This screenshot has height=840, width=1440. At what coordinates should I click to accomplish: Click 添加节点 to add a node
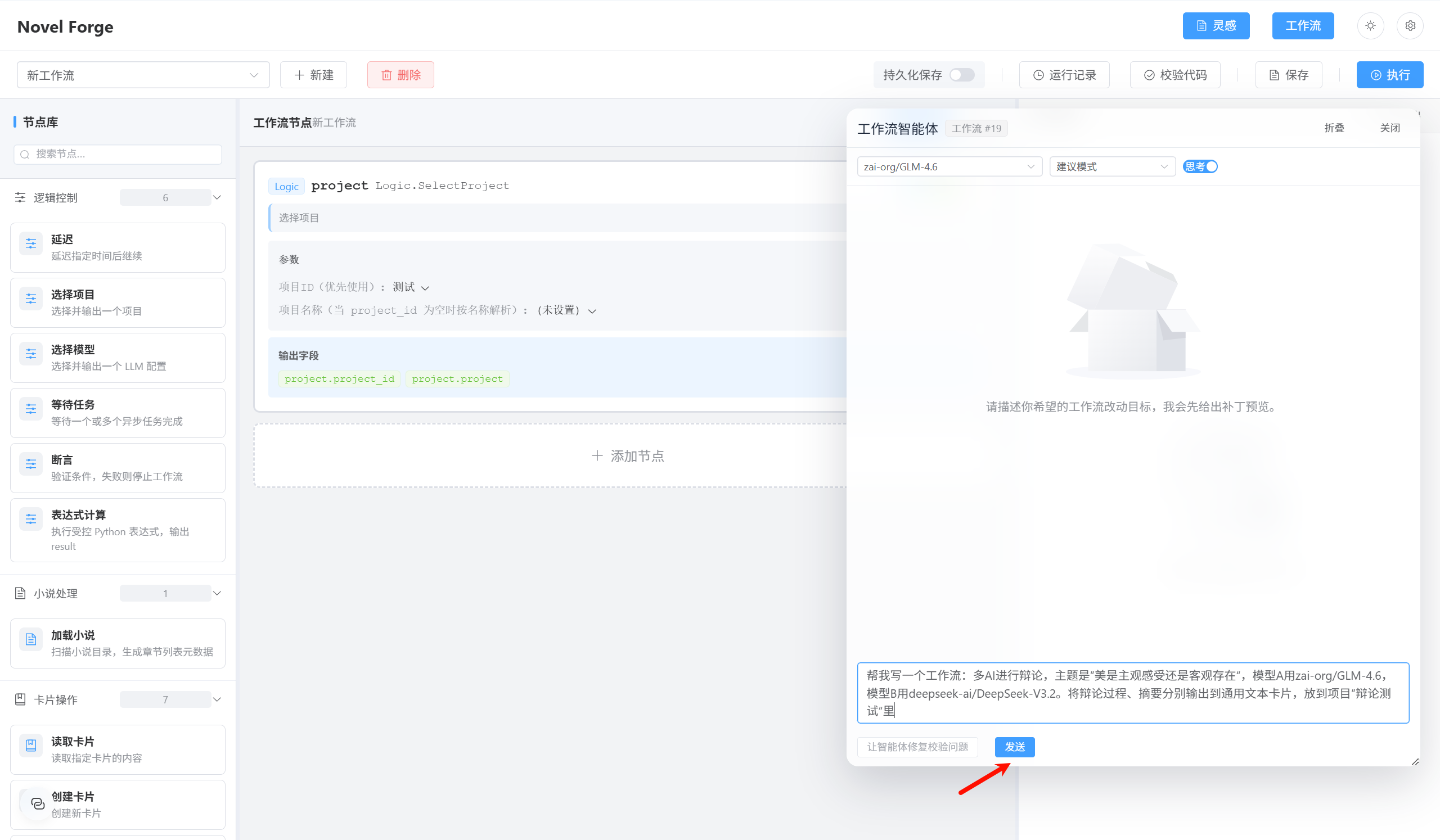click(627, 455)
